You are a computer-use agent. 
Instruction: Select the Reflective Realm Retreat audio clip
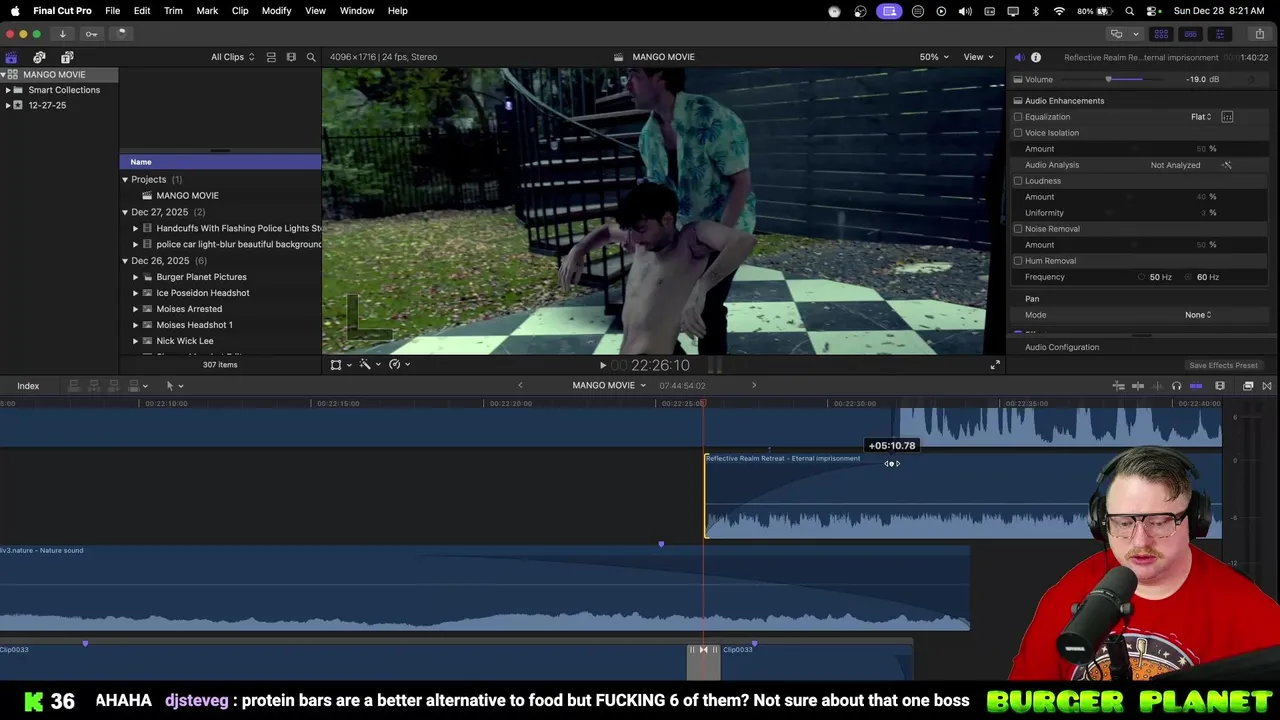(963, 496)
